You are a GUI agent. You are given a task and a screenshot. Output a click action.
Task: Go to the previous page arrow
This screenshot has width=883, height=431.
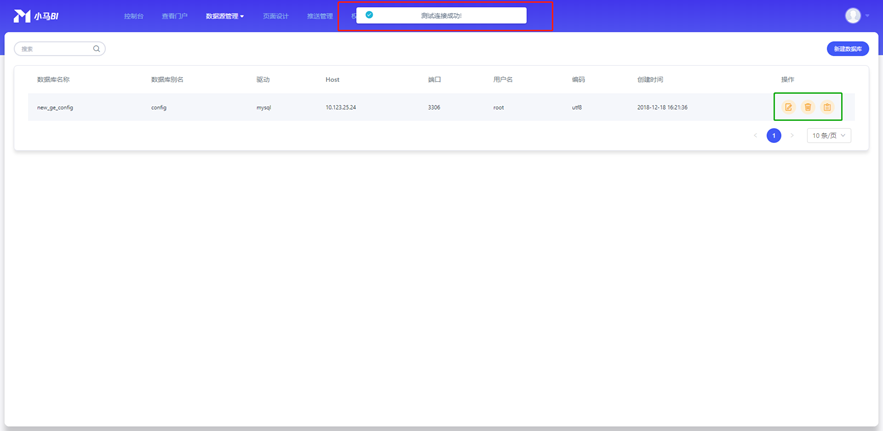(756, 136)
